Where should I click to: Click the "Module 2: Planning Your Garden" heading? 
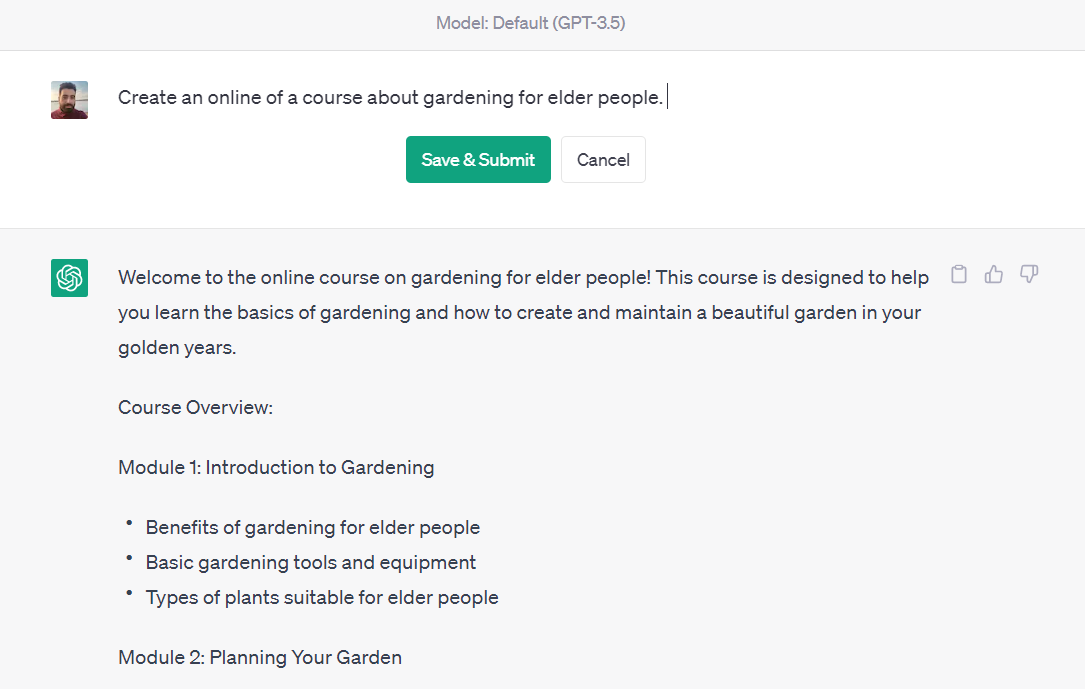[x=260, y=657]
